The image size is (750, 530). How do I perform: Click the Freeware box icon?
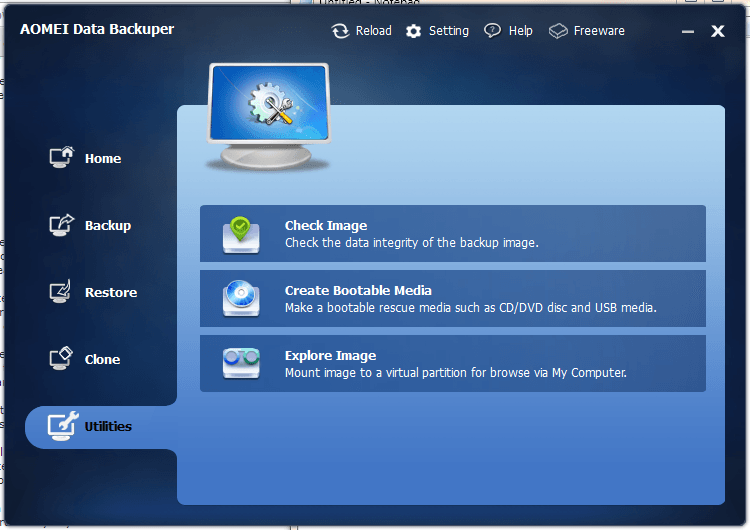coord(558,31)
